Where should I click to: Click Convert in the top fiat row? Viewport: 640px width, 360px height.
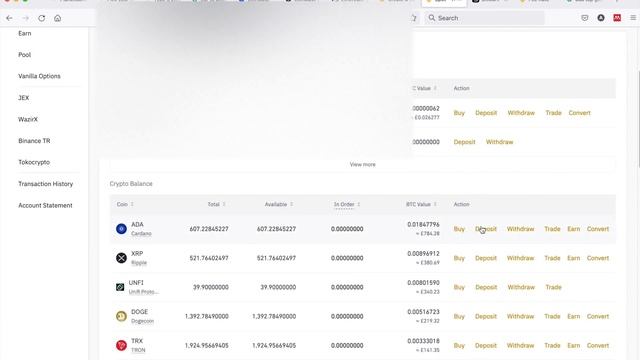tap(580, 113)
